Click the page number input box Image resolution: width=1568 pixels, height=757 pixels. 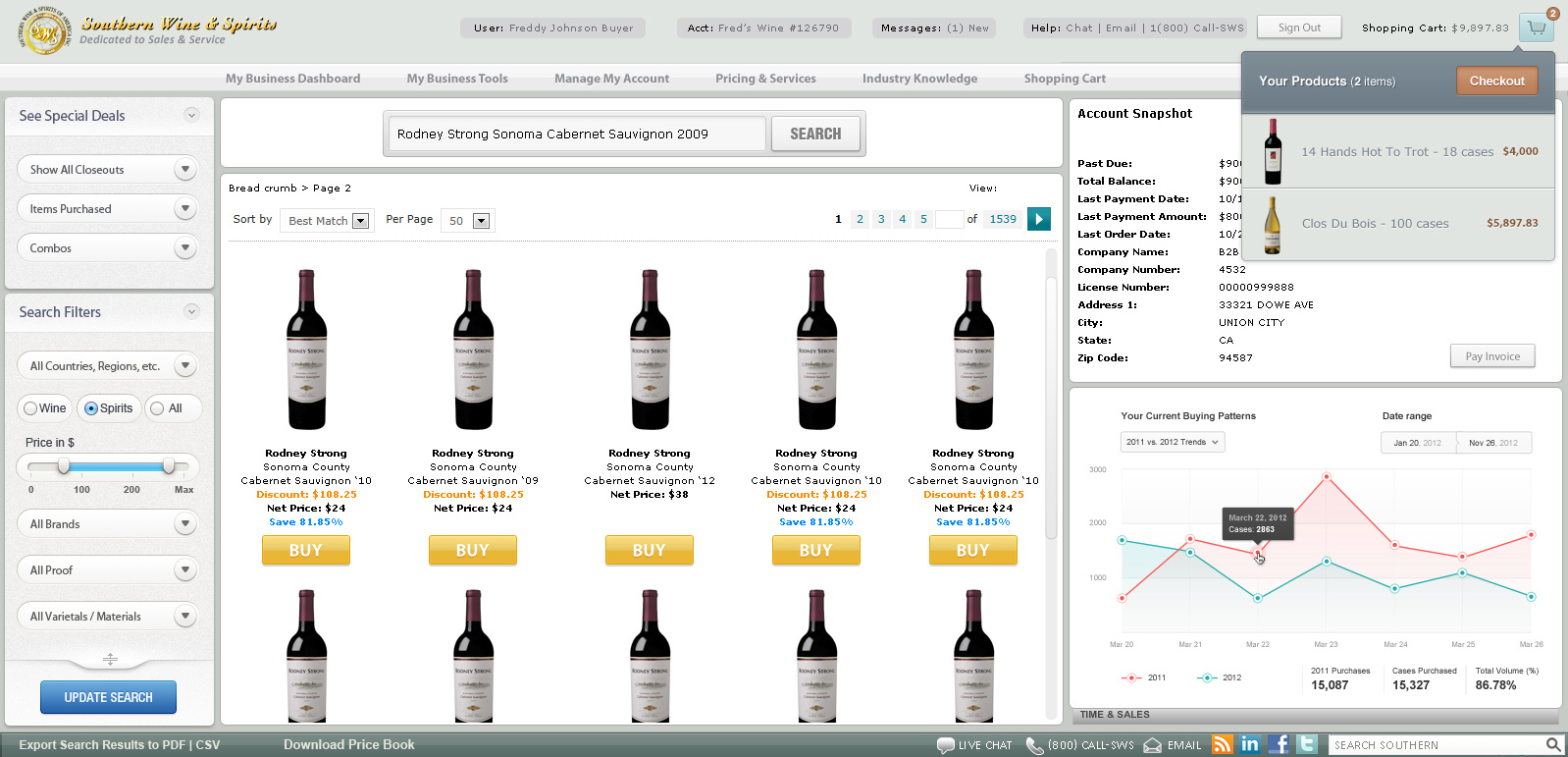(949, 219)
